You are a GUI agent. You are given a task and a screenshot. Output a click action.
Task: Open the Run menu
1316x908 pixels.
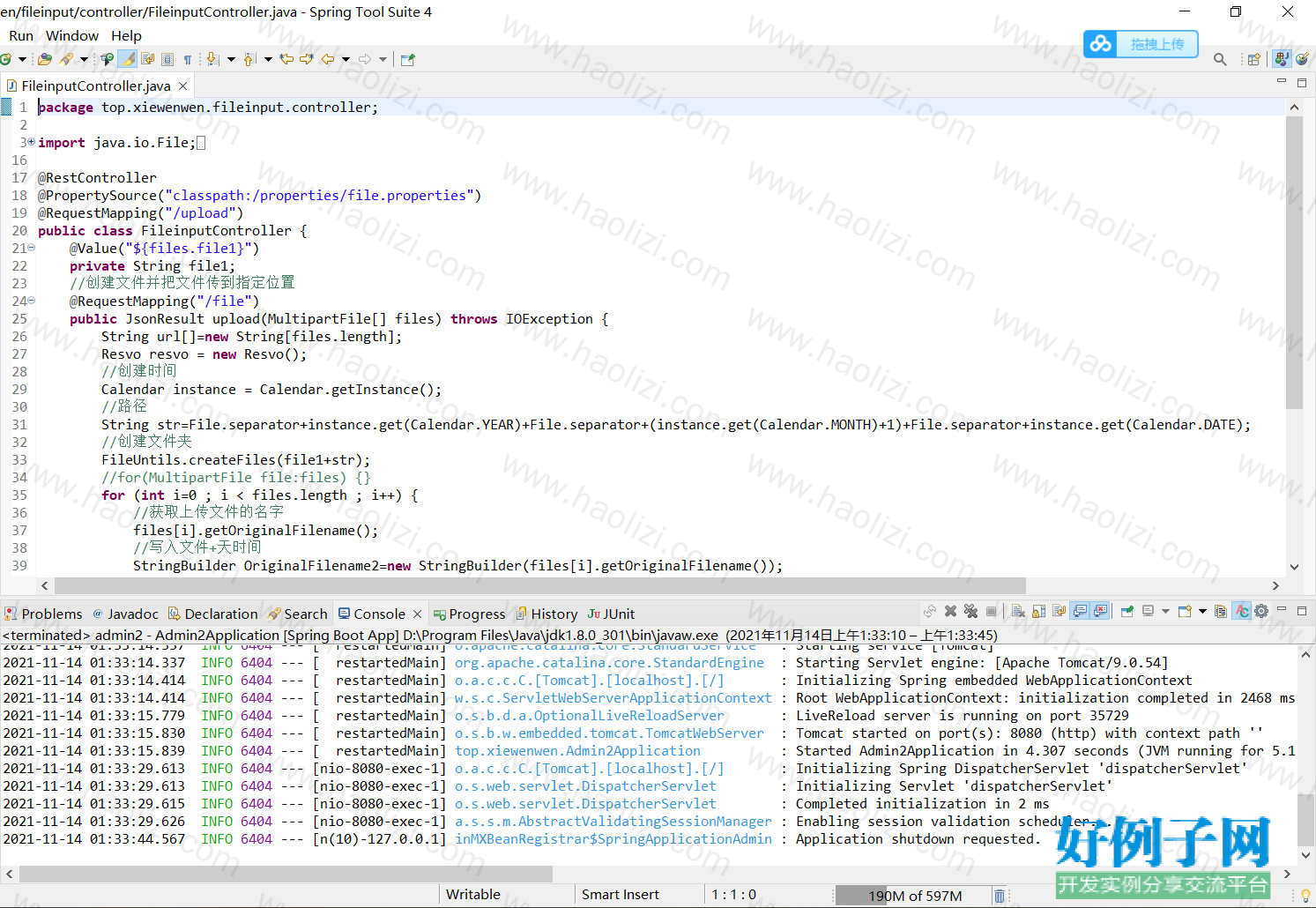(x=21, y=36)
